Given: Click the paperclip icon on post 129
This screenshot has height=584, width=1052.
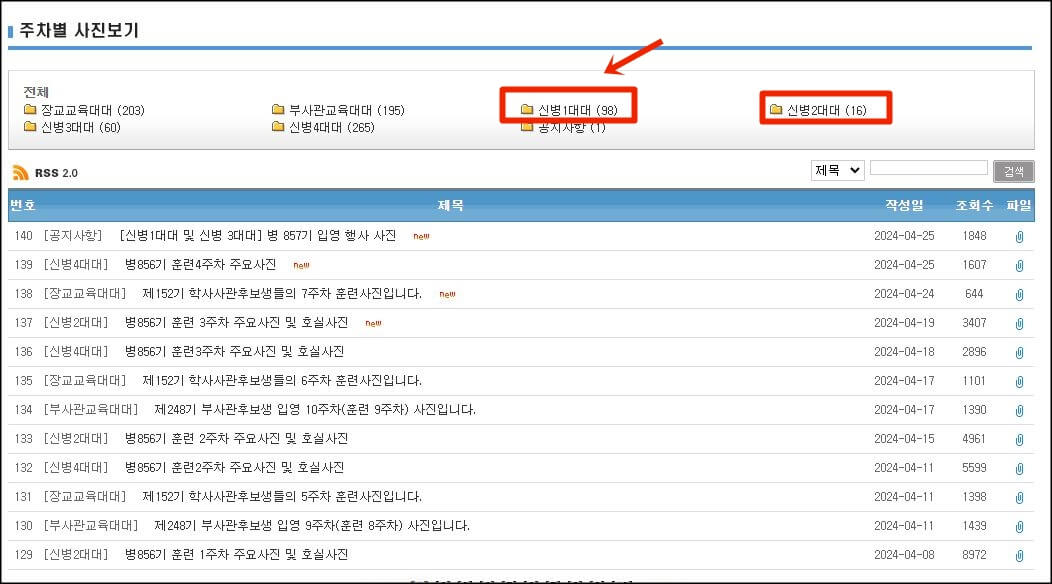Looking at the screenshot, I should pos(1021,554).
